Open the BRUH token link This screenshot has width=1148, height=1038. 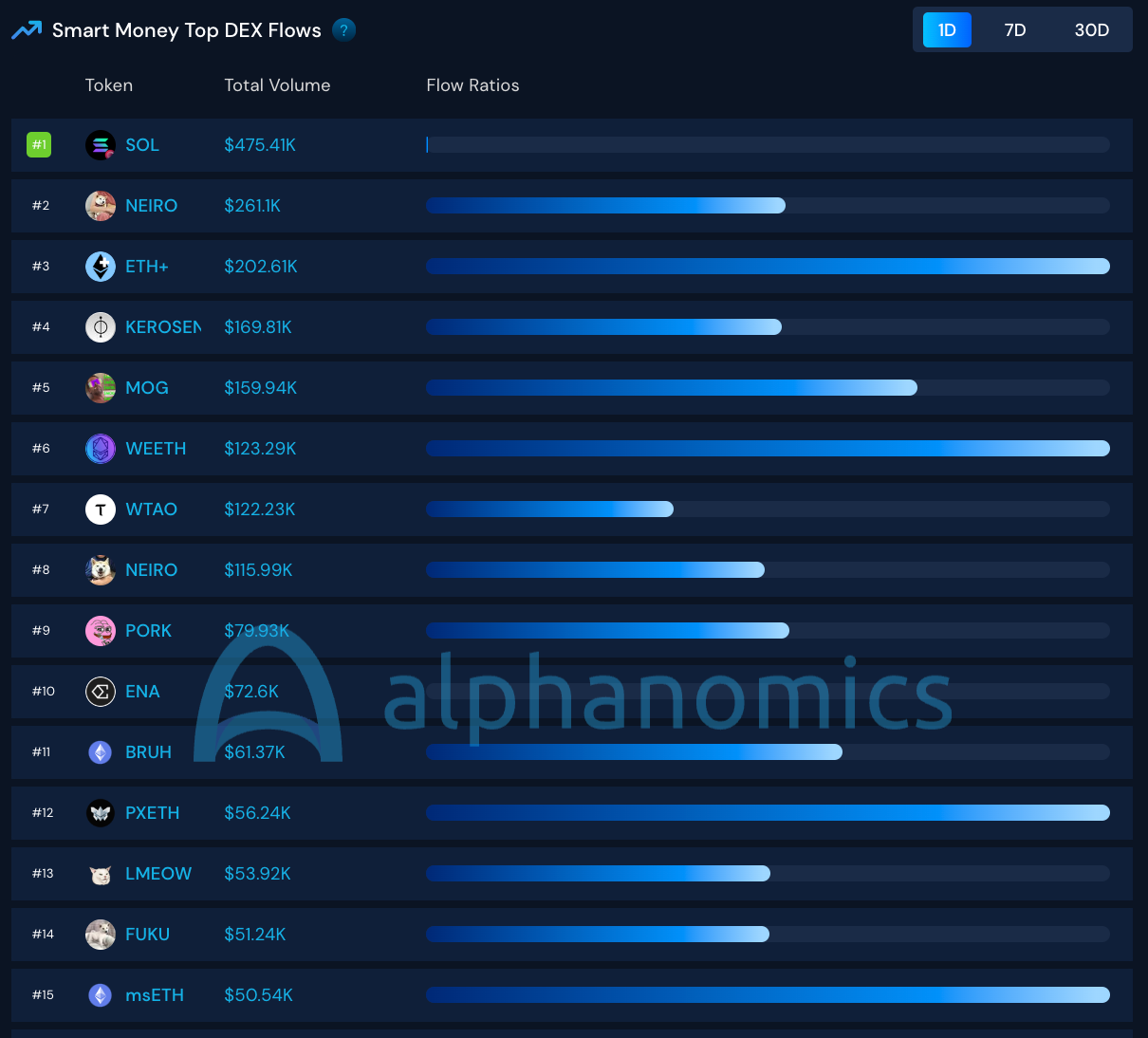149,752
